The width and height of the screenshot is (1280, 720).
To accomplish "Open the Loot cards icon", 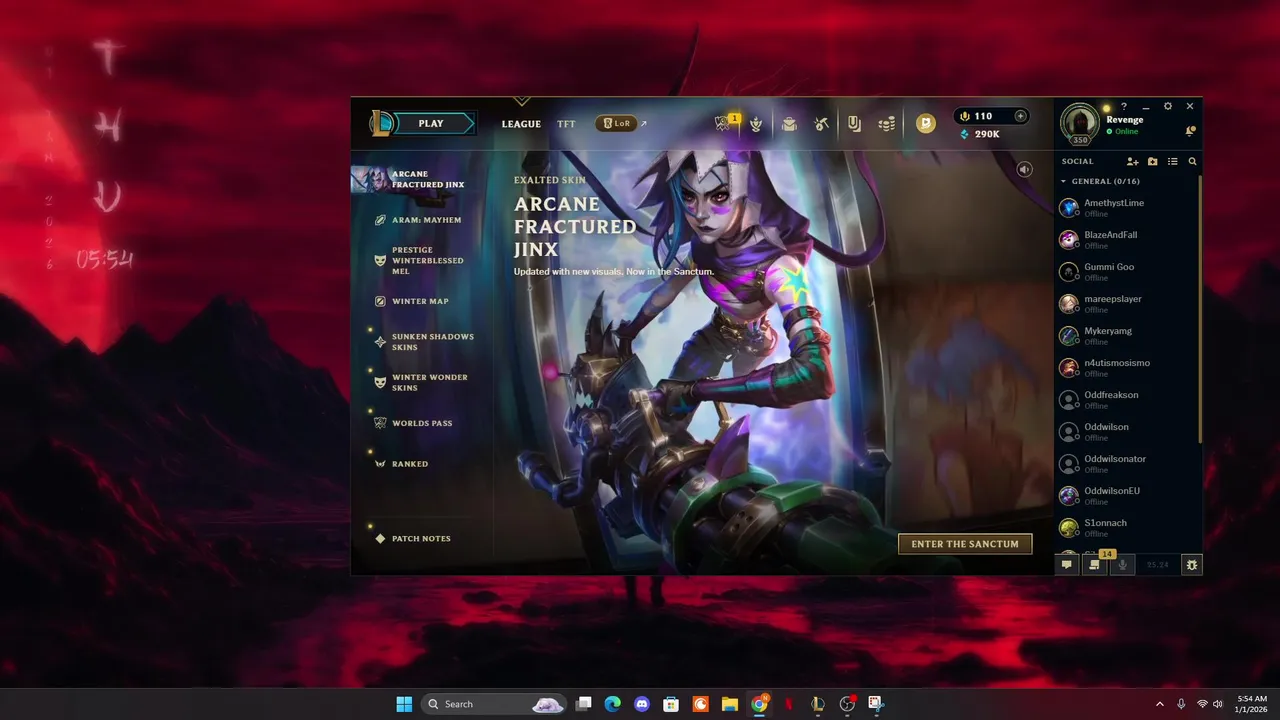I will [854, 124].
